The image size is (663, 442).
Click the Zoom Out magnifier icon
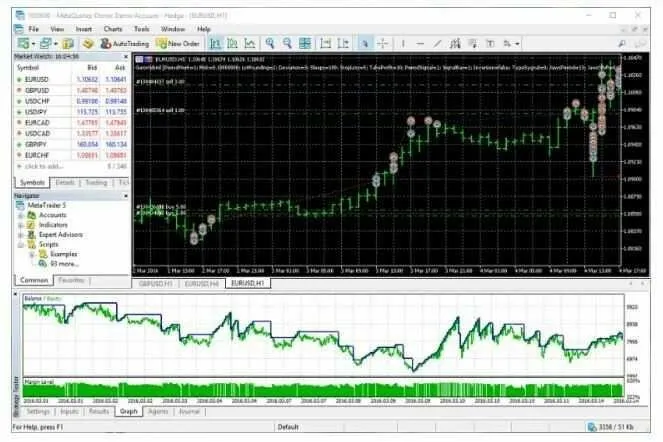[287, 43]
